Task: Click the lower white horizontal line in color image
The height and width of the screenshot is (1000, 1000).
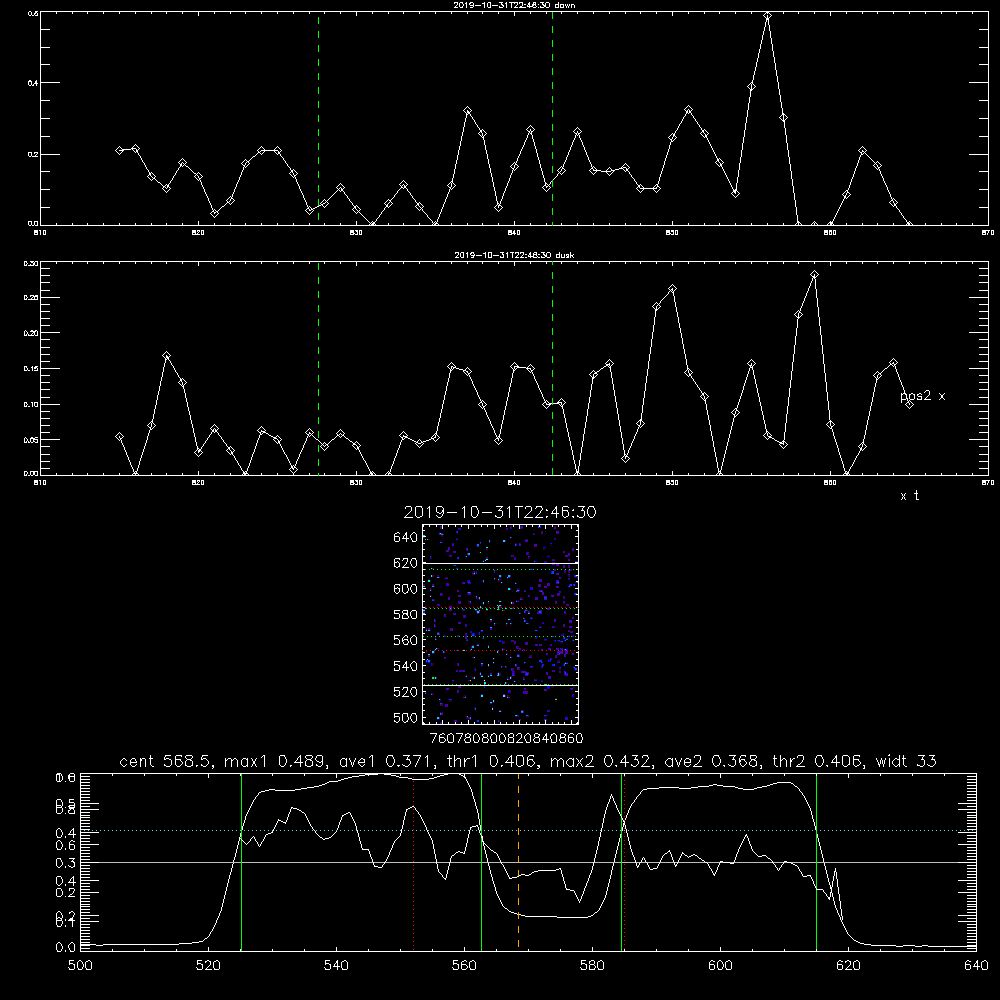Action: 500,686
